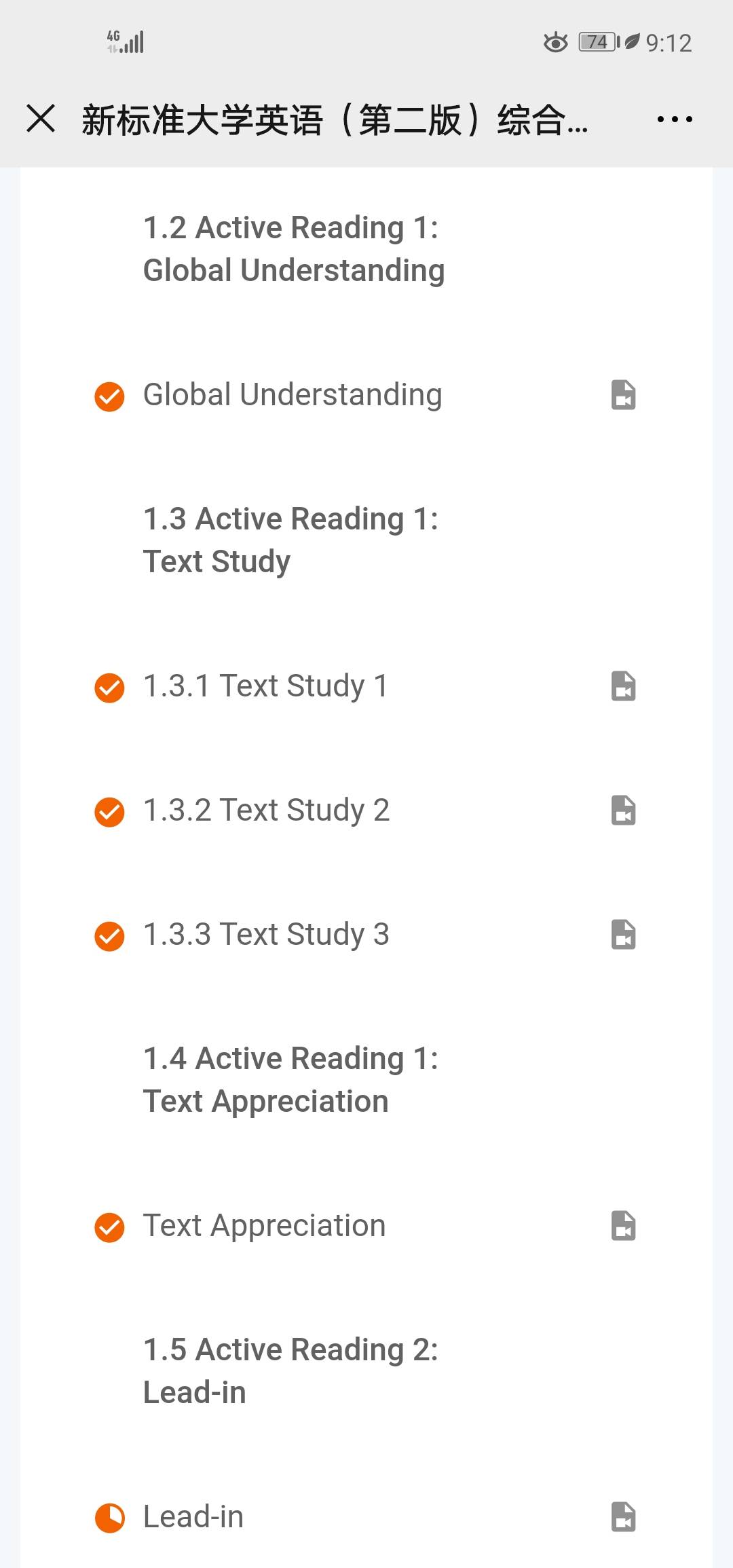
Task: Open the Lead-in lesson item
Action: (193, 1517)
